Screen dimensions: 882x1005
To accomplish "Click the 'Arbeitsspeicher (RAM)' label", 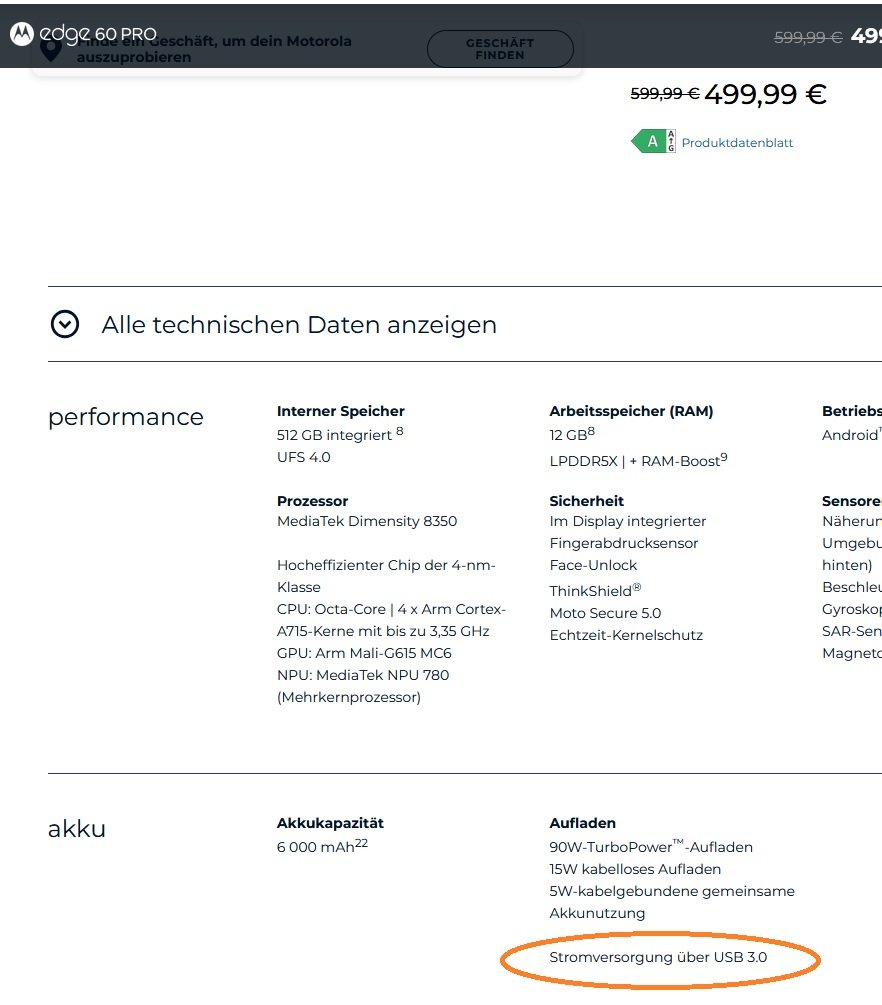I will [x=631, y=411].
